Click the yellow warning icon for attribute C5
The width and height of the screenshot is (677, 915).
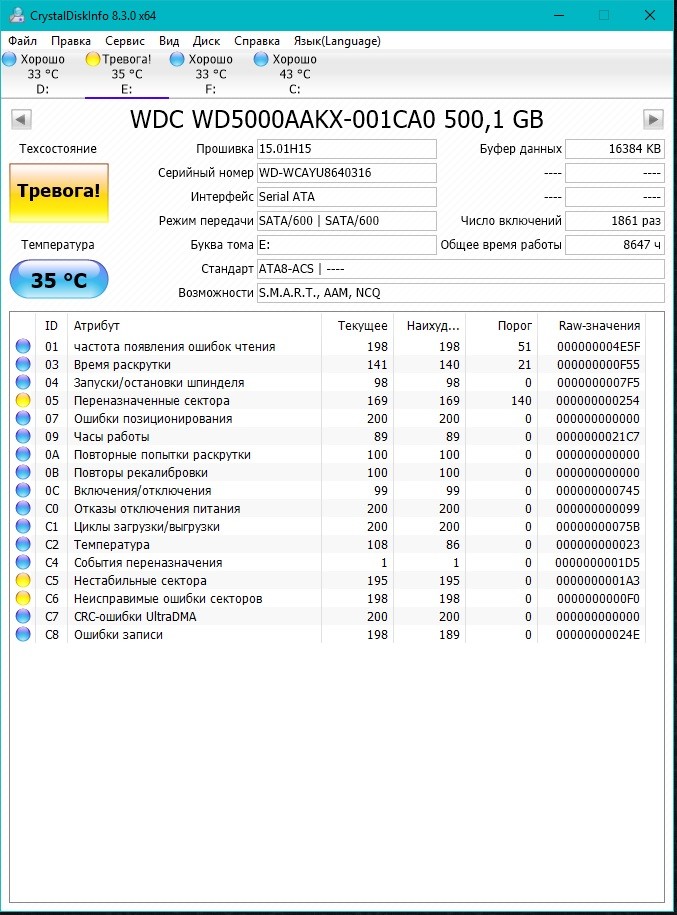click(x=23, y=580)
